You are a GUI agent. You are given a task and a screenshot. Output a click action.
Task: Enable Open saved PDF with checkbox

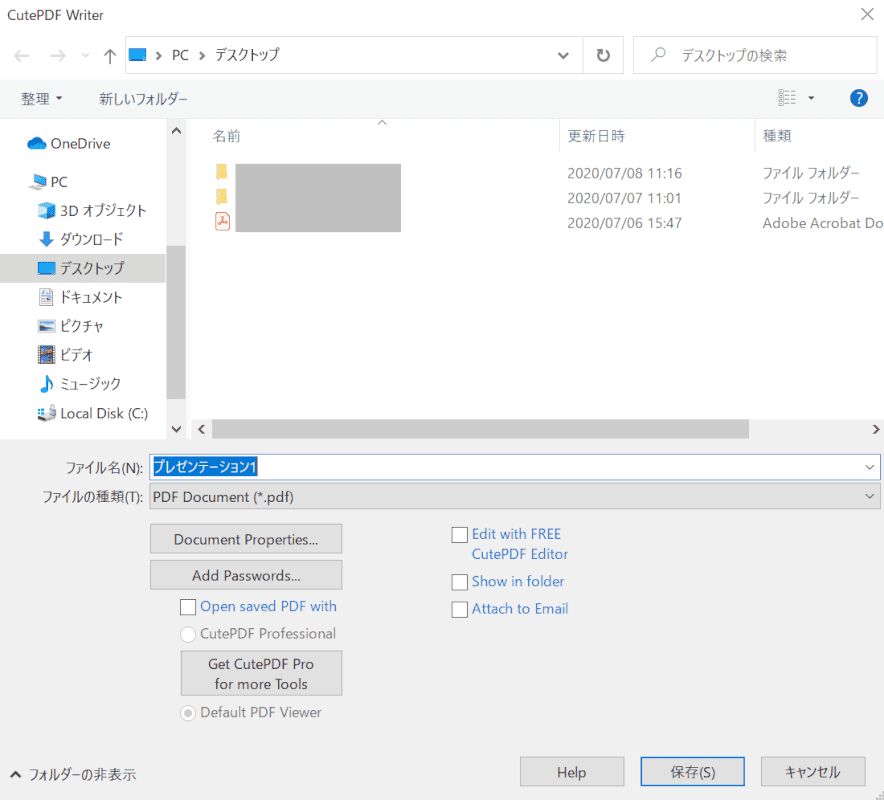pos(188,607)
